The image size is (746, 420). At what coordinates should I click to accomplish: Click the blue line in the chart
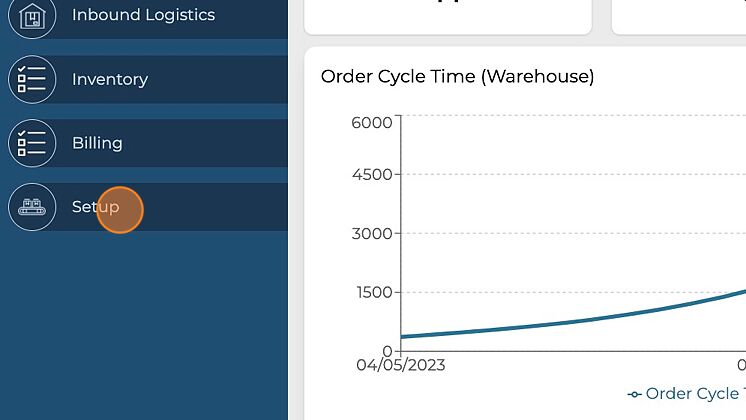coord(560,320)
